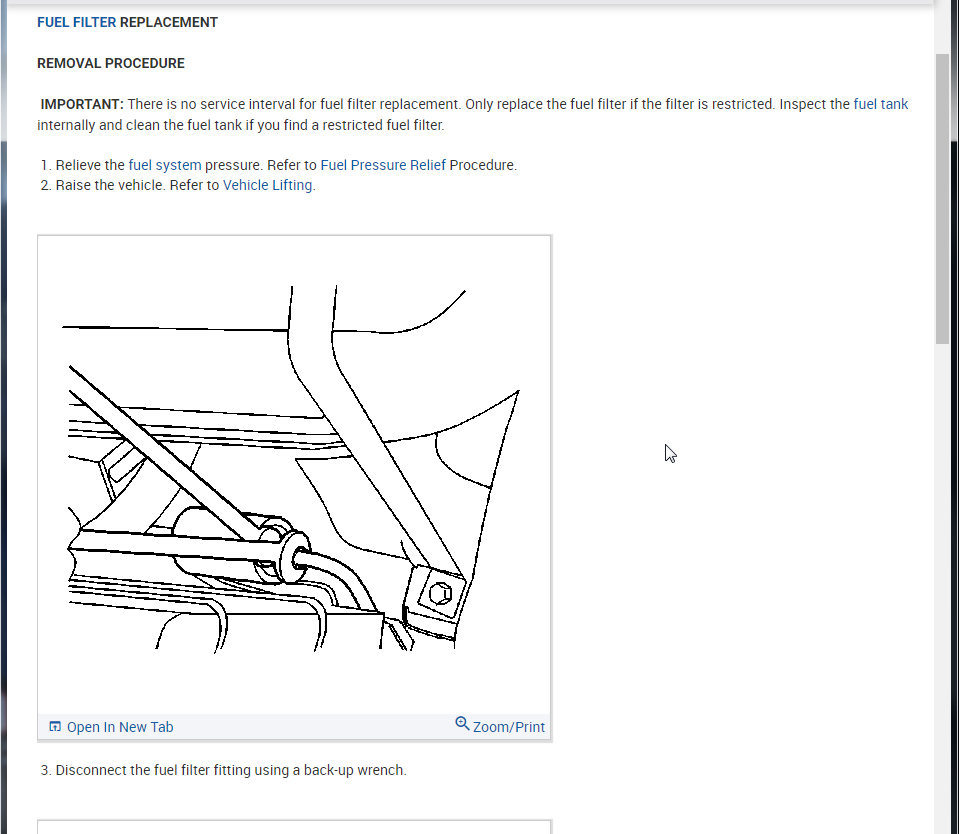Screen dimensions: 959x834
Task: Open the FUEL FILTER heading link
Action: [x=76, y=23]
